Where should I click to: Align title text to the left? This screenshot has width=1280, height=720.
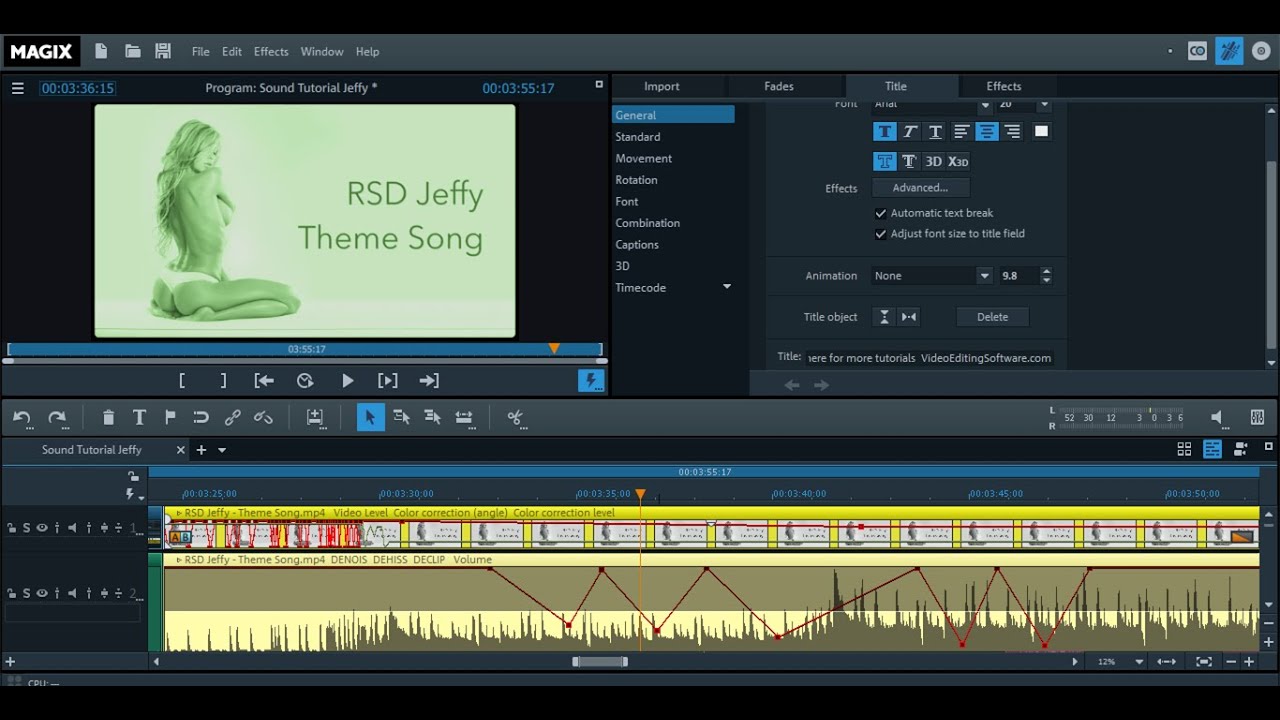pos(961,132)
